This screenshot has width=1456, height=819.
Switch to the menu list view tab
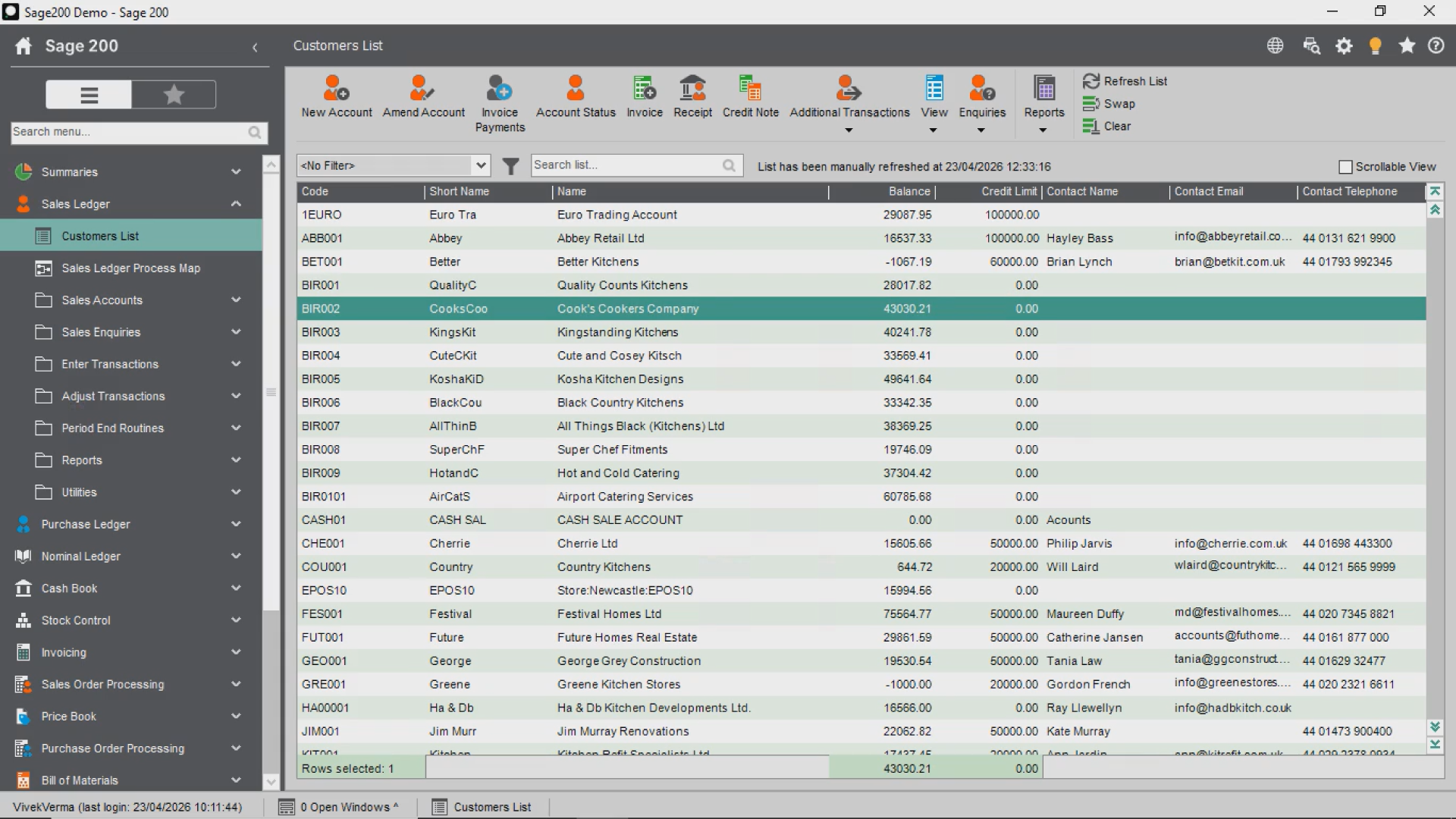(89, 95)
